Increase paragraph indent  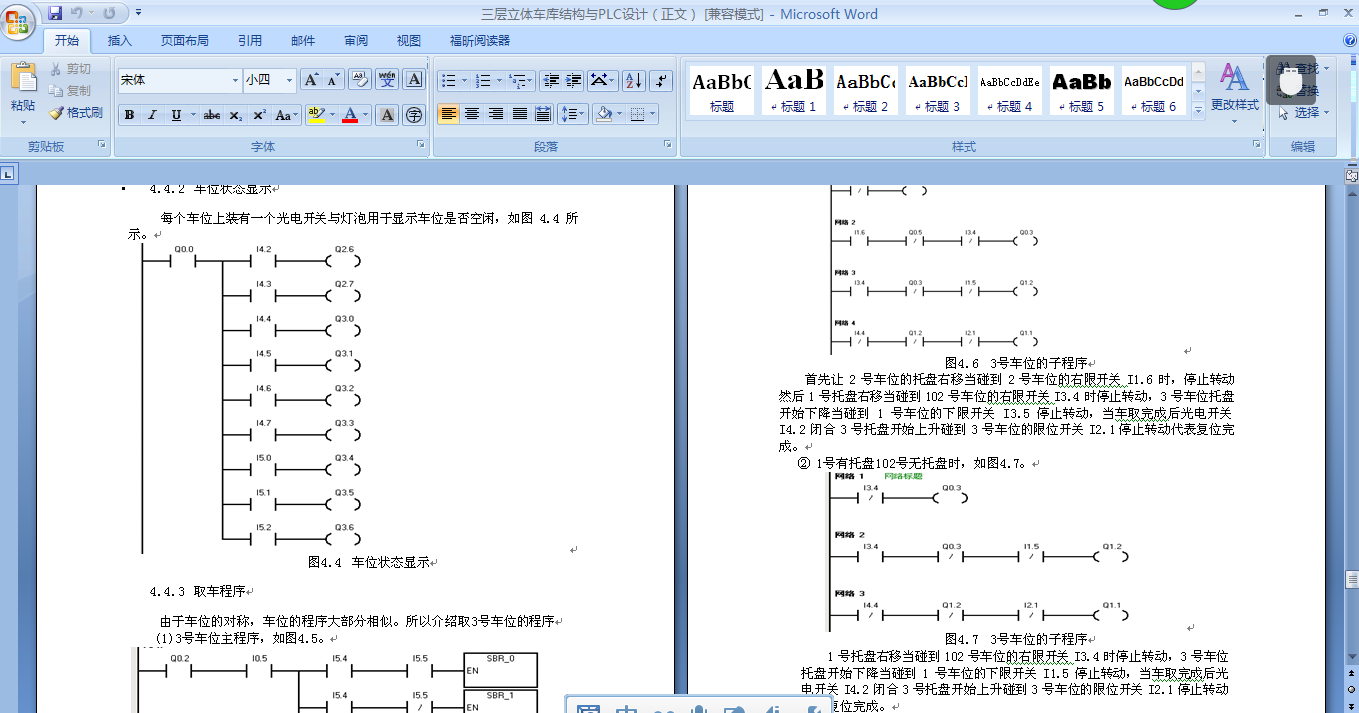pos(573,80)
